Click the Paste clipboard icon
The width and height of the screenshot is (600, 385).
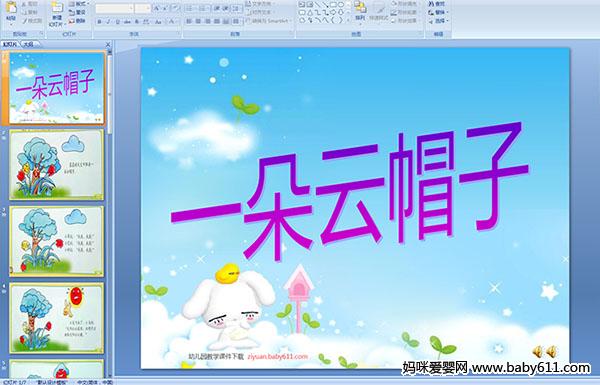point(11,8)
